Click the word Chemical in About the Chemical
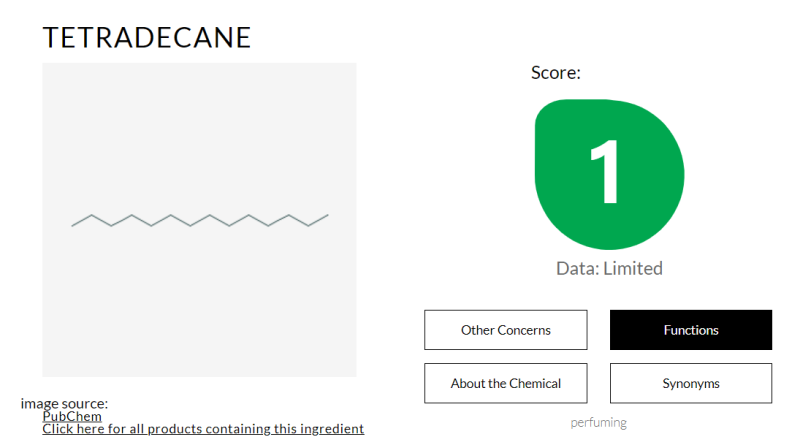 pyautogui.click(x=535, y=383)
